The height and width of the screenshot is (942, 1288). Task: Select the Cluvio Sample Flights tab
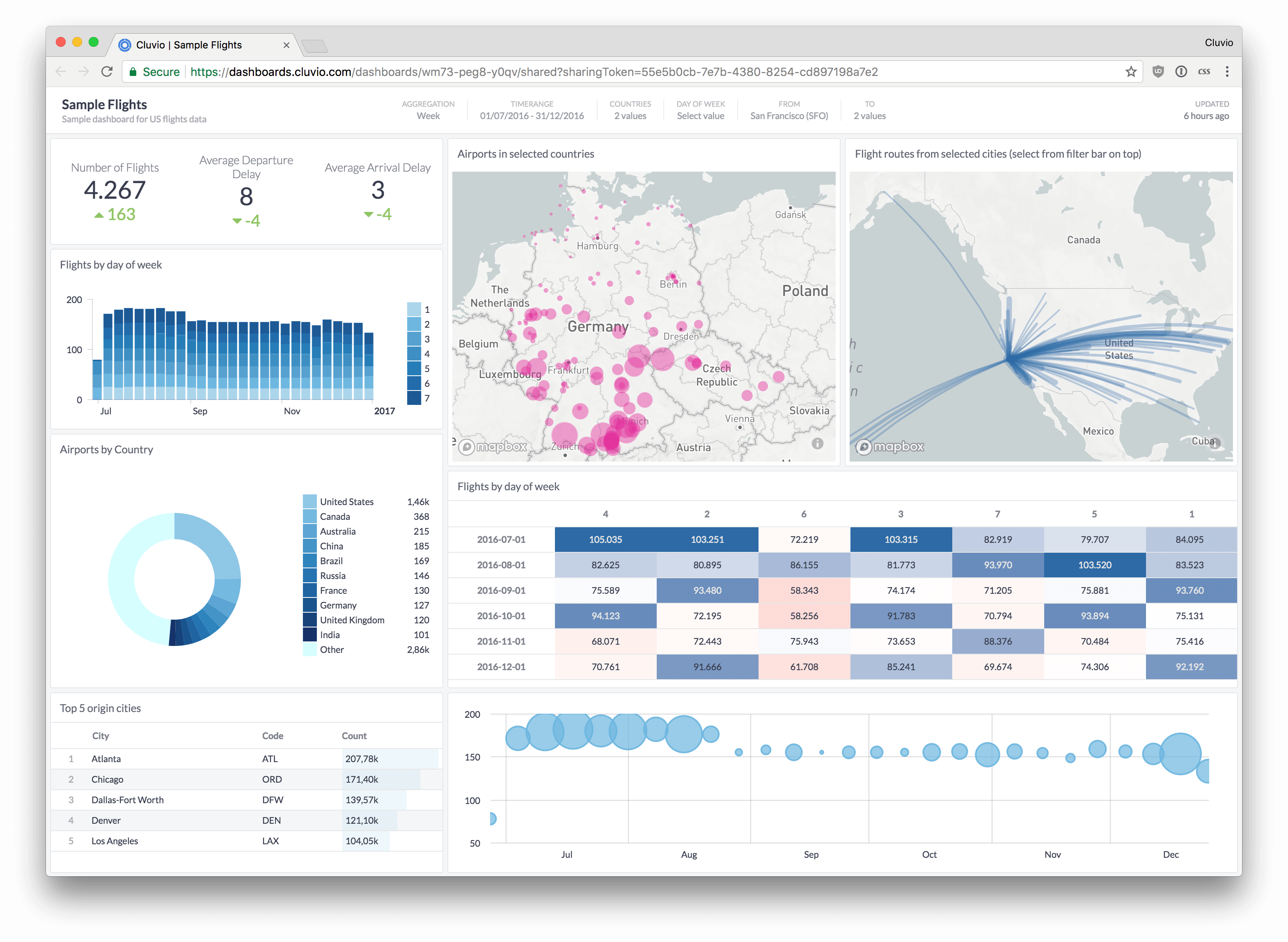pyautogui.click(x=189, y=45)
